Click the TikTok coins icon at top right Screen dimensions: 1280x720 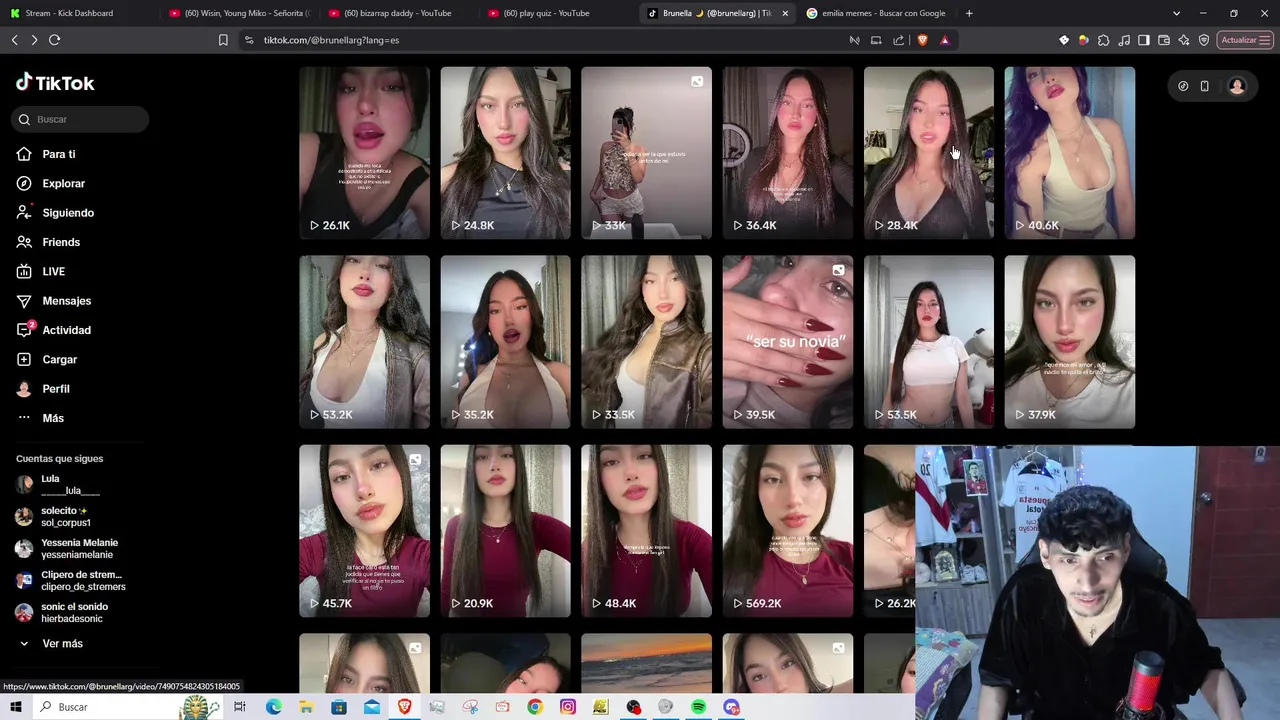[x=1183, y=86]
